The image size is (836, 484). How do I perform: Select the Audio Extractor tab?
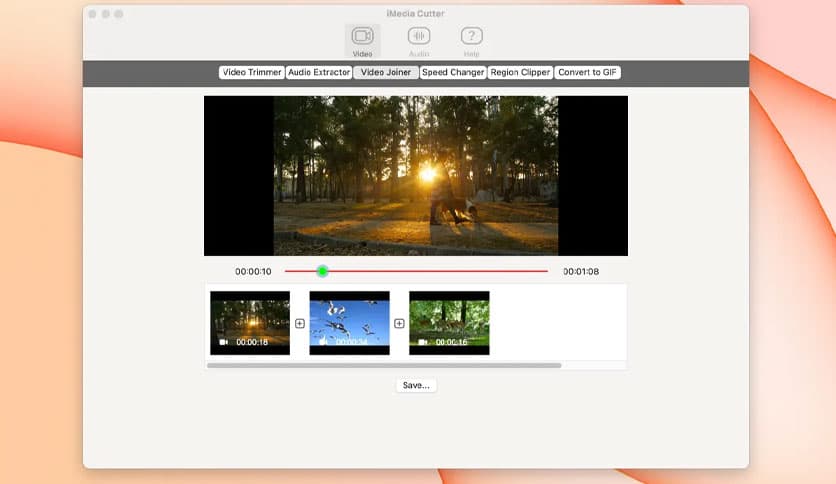pyautogui.click(x=319, y=72)
